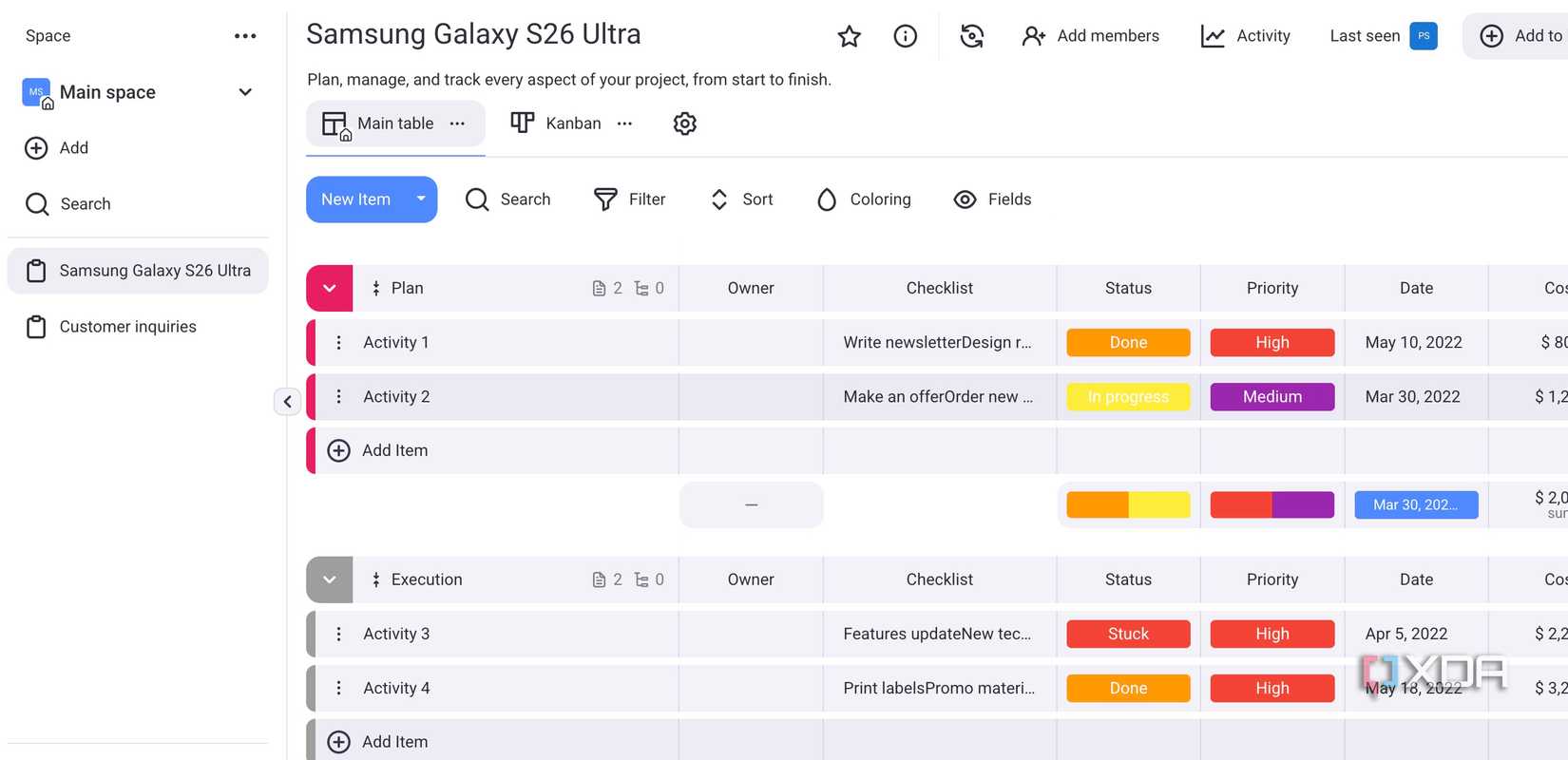Click the Plan group document count icon

[x=599, y=288]
